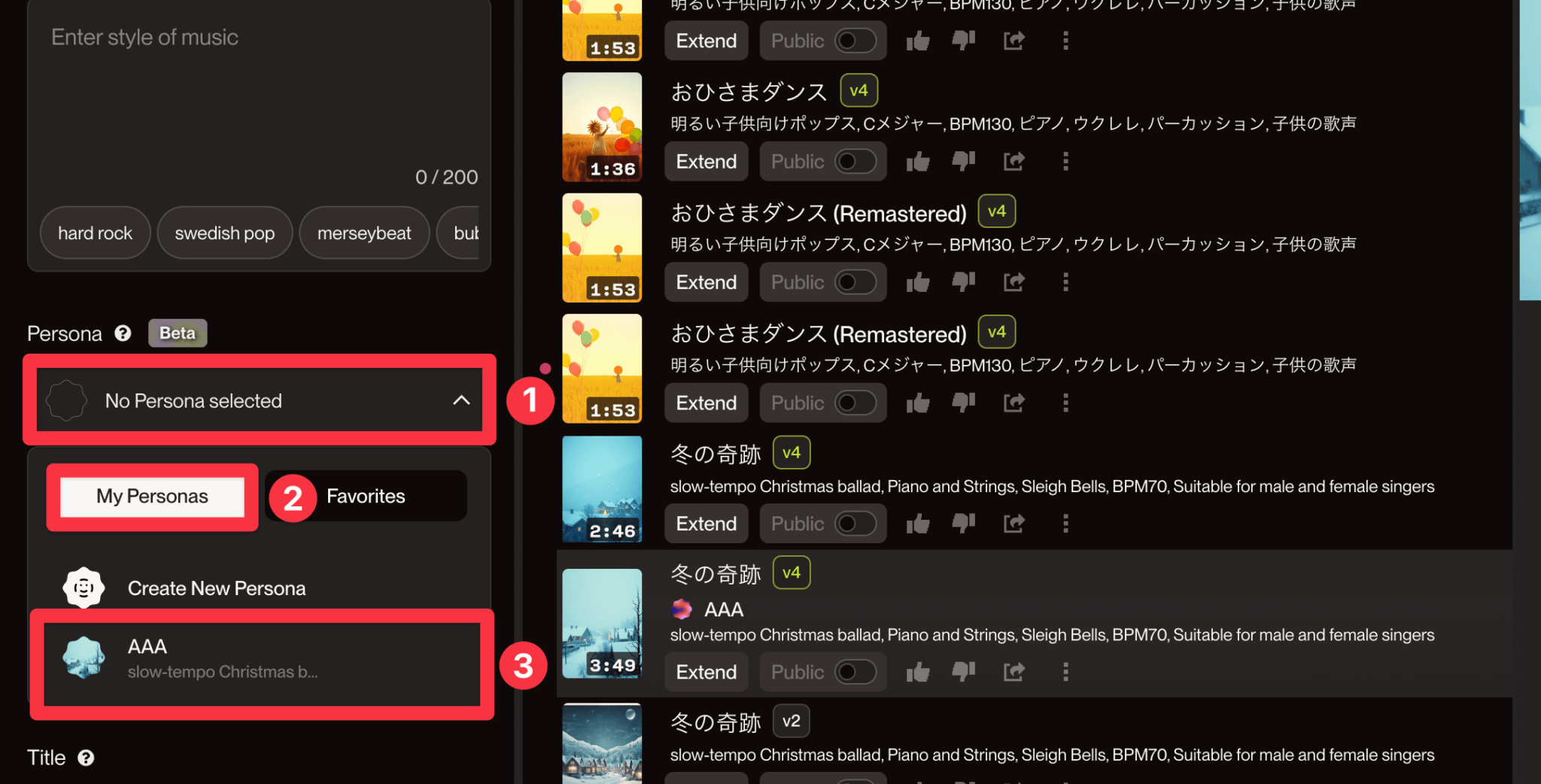Enable Public toggle on 冬の奇跡 2:46
The width and height of the screenshot is (1541, 784).
click(x=856, y=524)
